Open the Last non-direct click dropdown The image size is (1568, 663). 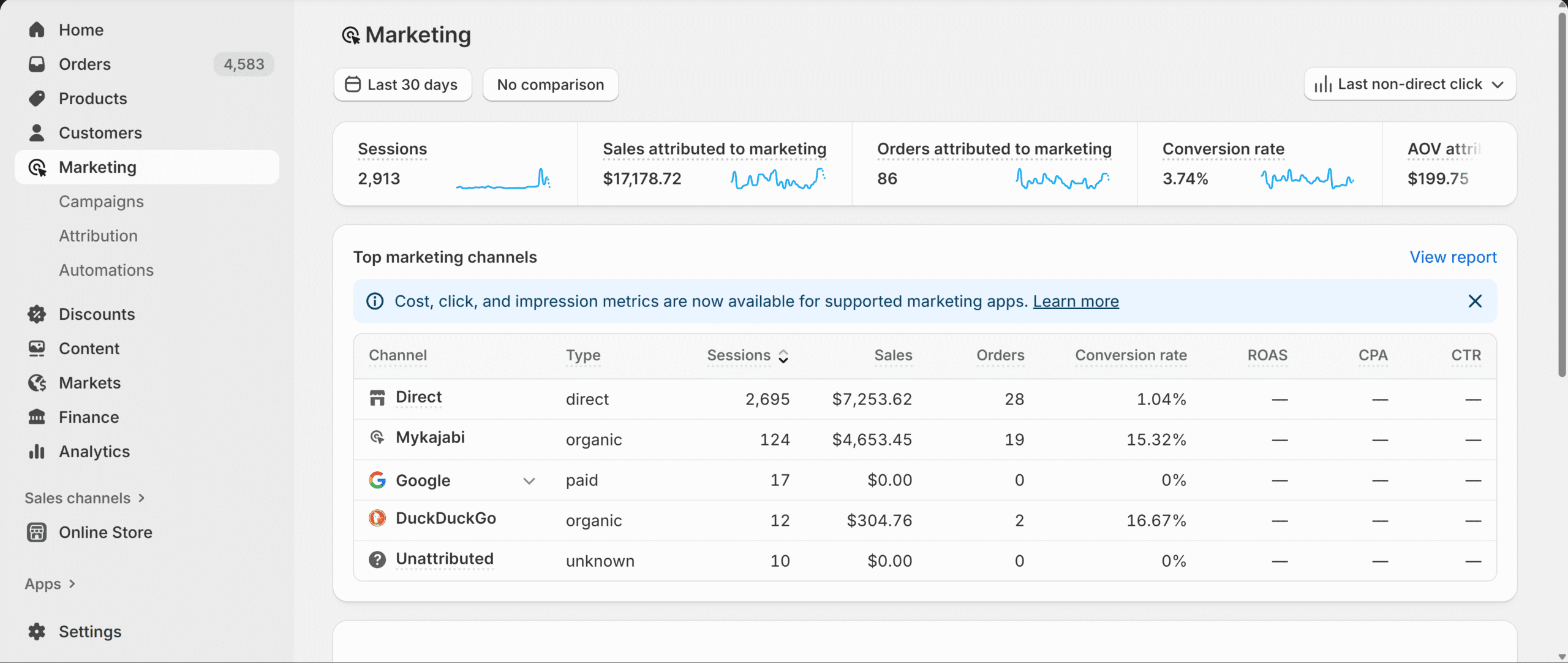(x=1410, y=85)
